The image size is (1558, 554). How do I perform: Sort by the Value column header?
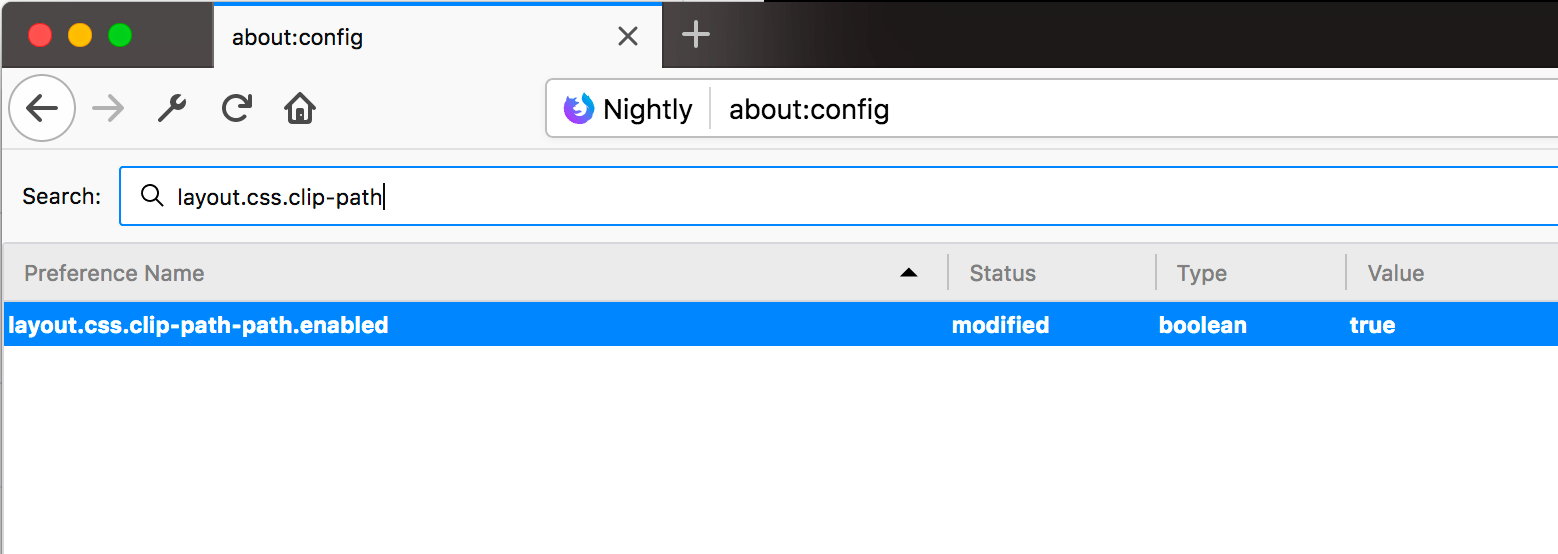(x=1452, y=273)
